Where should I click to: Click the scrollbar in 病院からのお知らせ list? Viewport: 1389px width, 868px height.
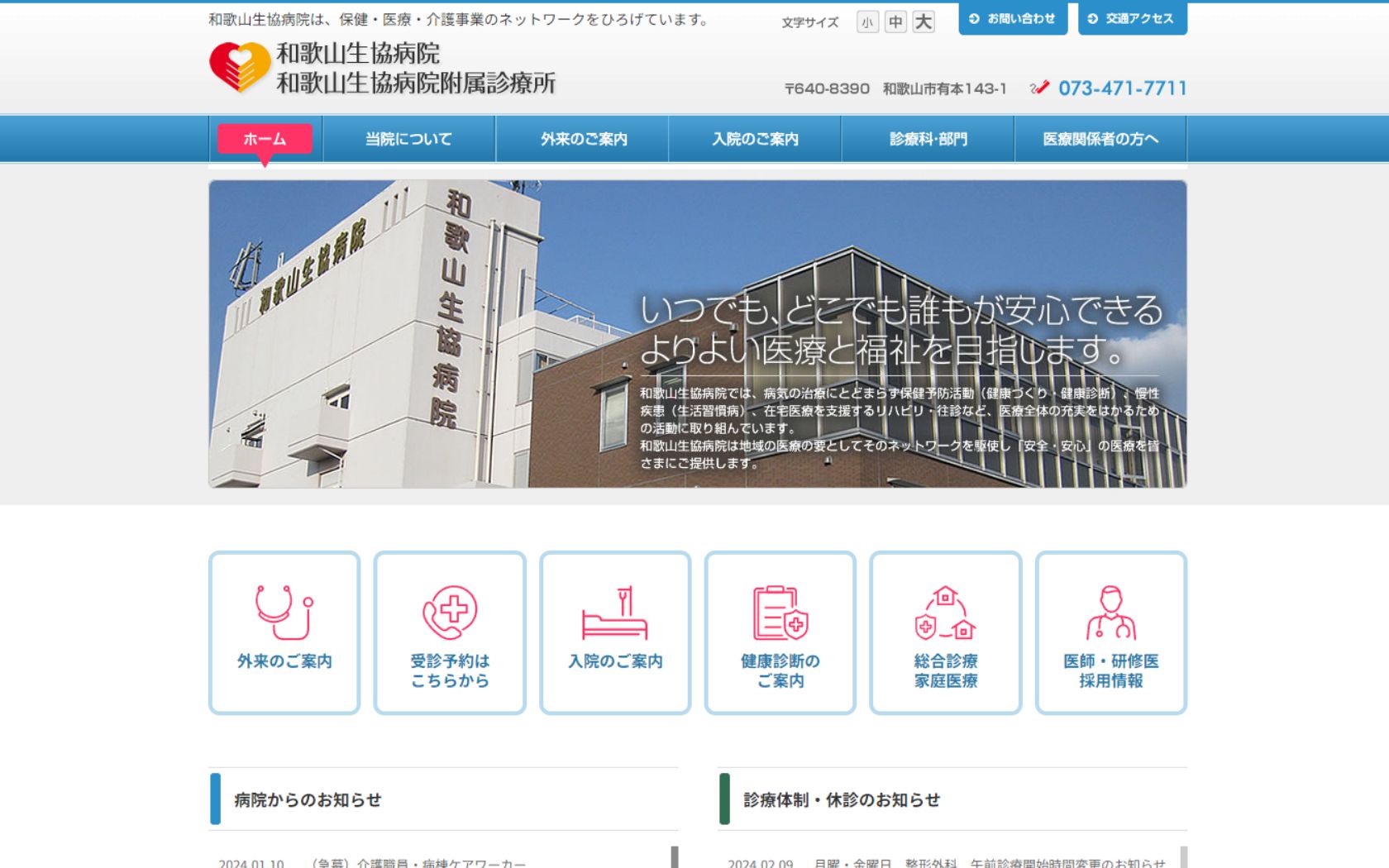coord(675,856)
